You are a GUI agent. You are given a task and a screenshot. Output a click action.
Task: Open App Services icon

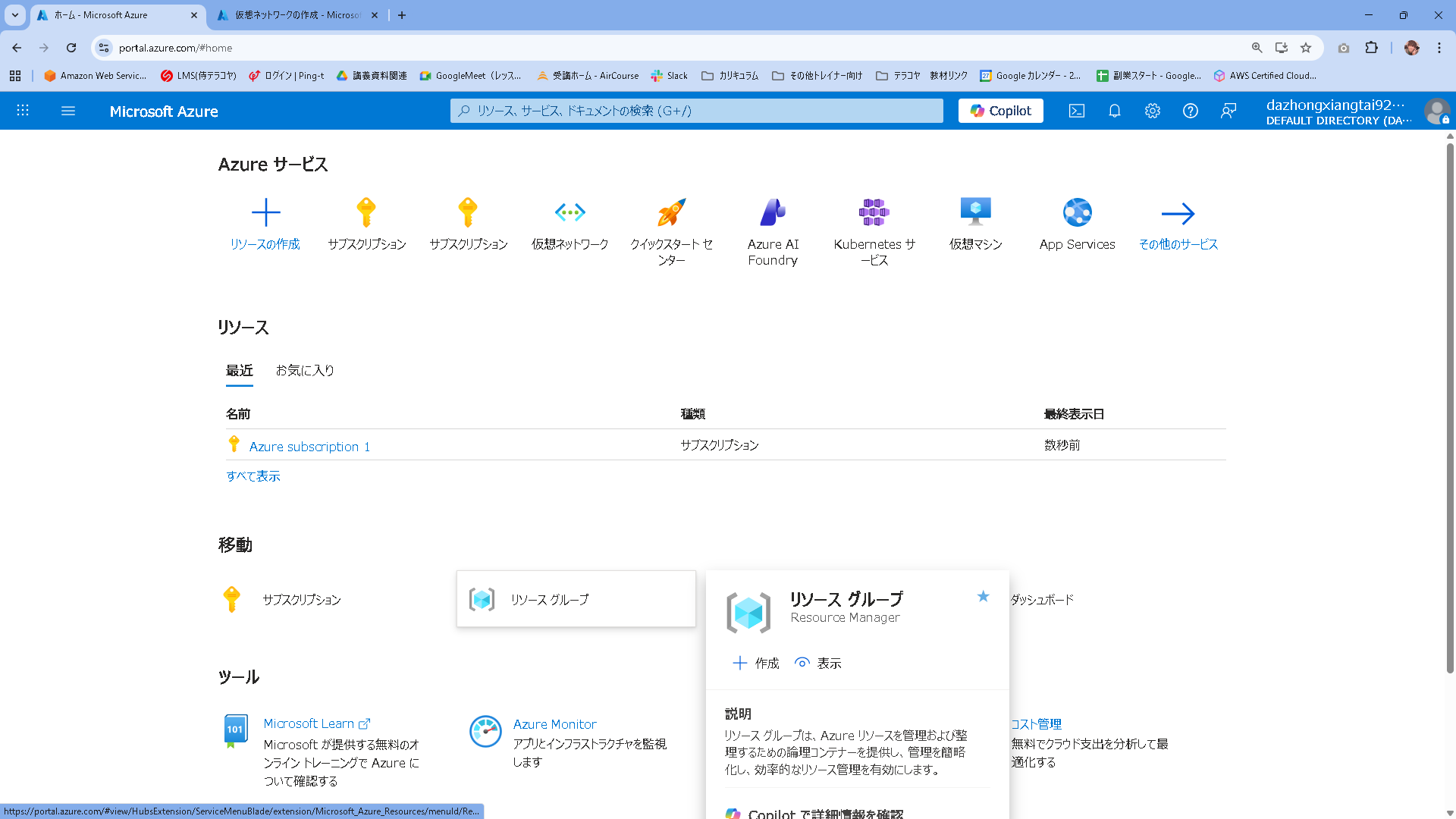[1077, 213]
